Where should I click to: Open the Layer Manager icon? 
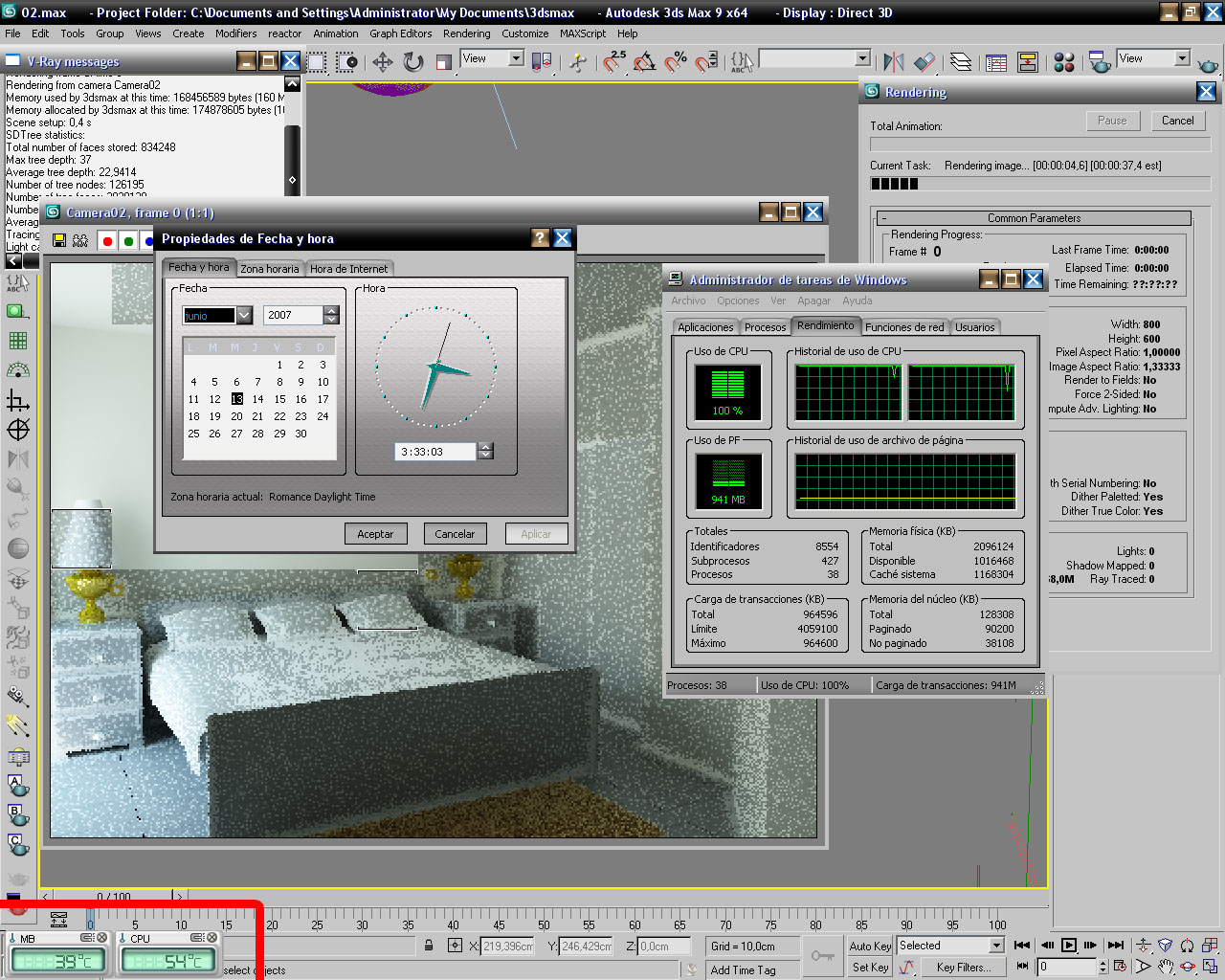click(x=961, y=62)
